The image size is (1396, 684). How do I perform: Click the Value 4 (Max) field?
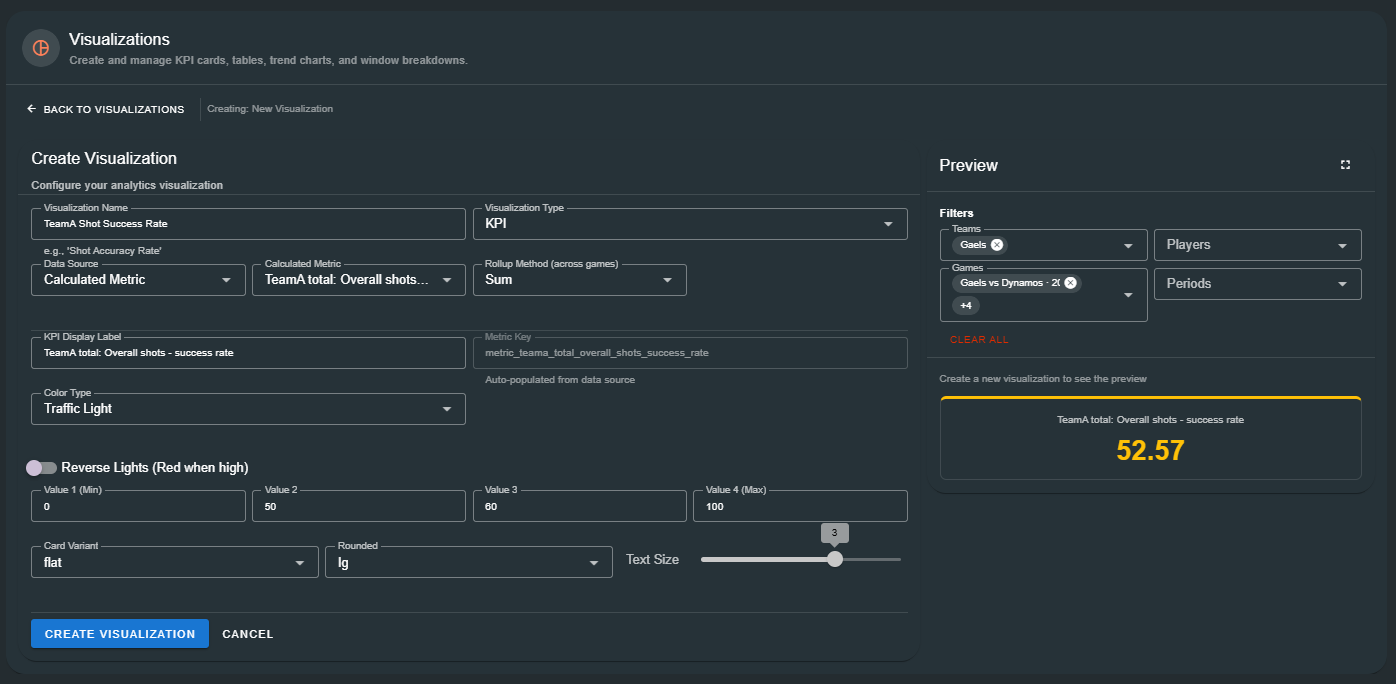800,506
